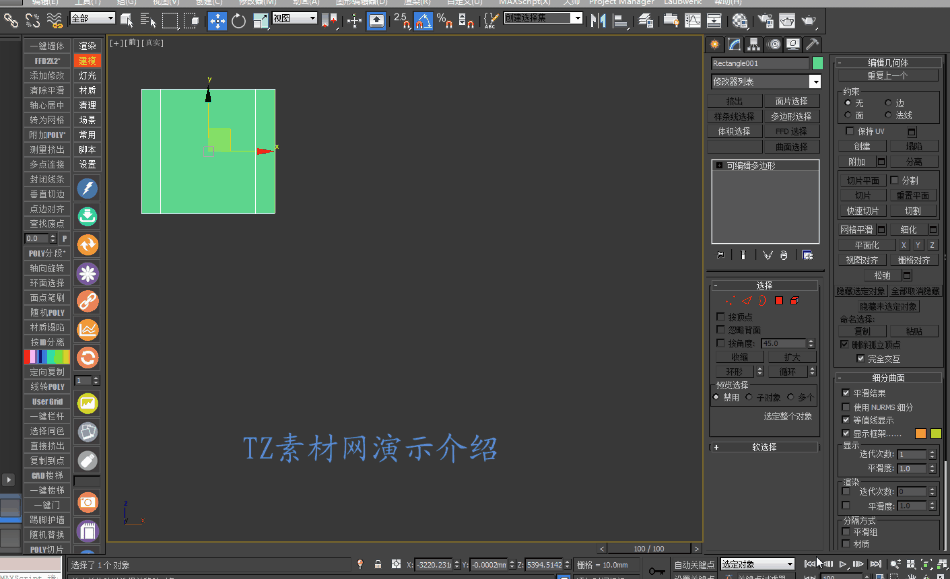This screenshot has width=950, height=579.
Task: Open the 修改器列表 dropdown
Action: coord(765,82)
